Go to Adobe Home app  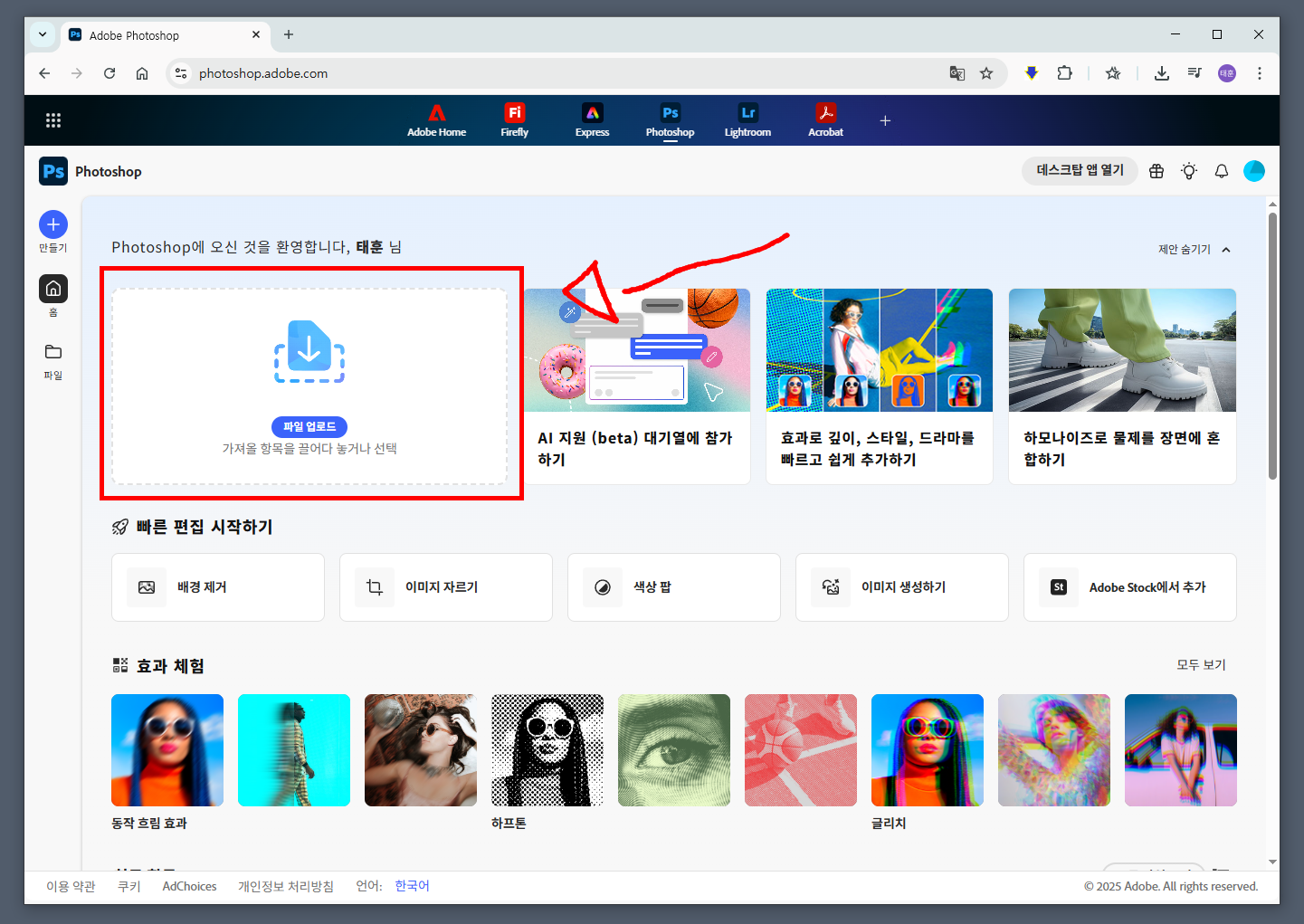click(x=437, y=120)
